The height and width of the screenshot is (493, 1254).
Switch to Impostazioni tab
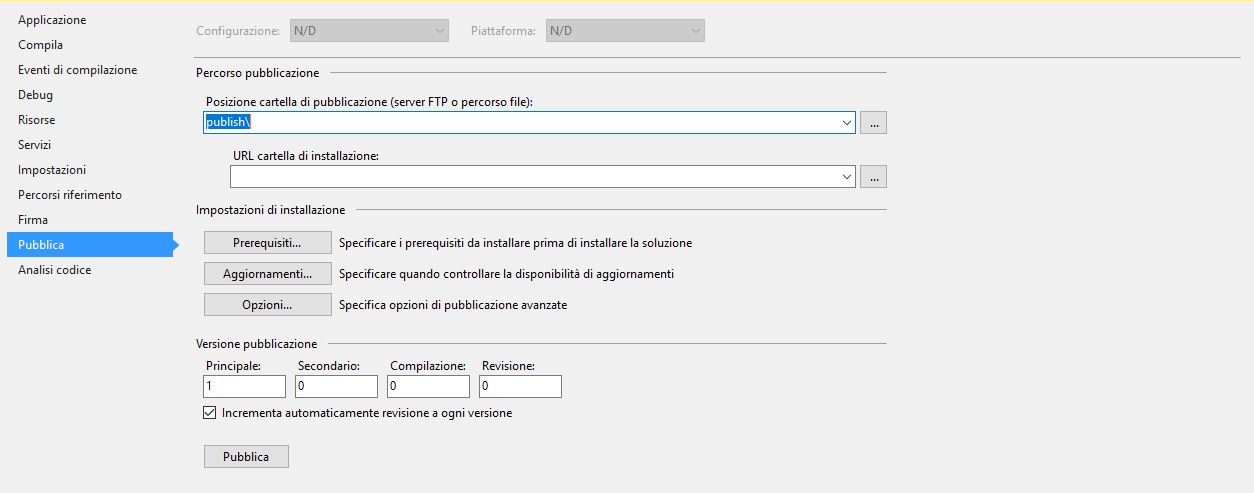pyautogui.click(x=52, y=170)
